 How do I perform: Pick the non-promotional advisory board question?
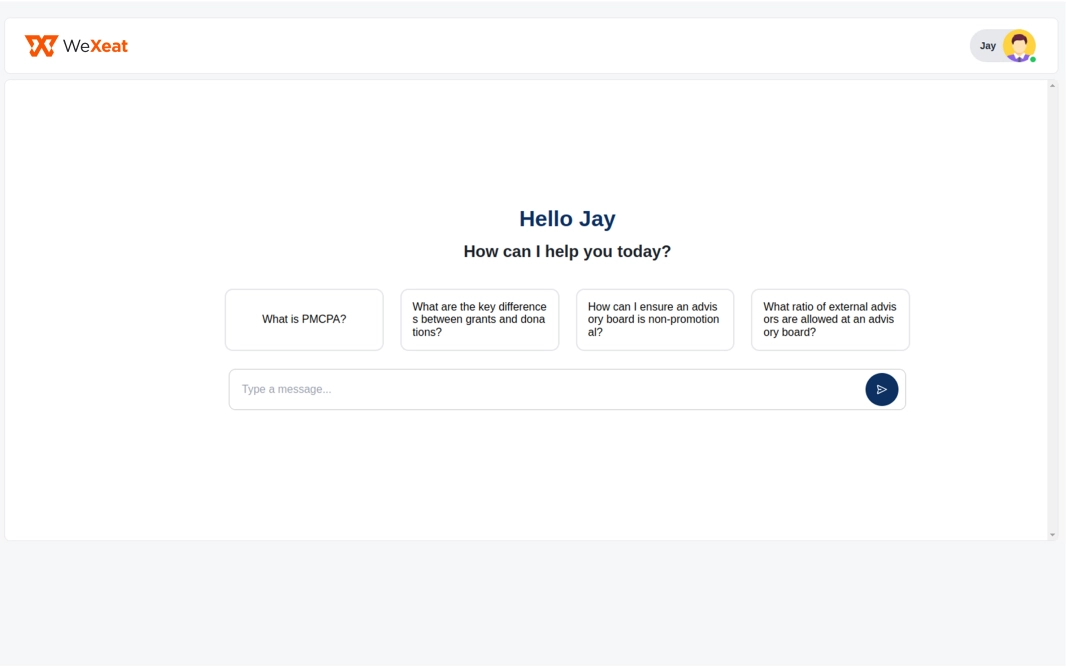[x=655, y=320]
